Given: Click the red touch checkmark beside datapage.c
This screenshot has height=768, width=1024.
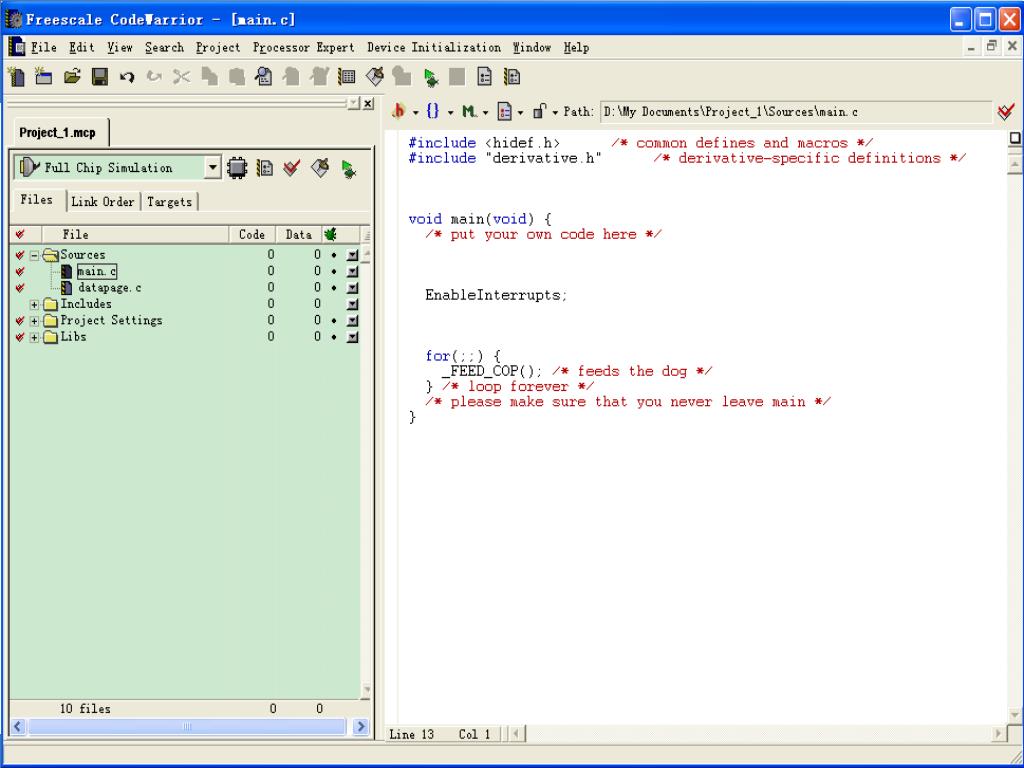Looking at the screenshot, I should 20,287.
